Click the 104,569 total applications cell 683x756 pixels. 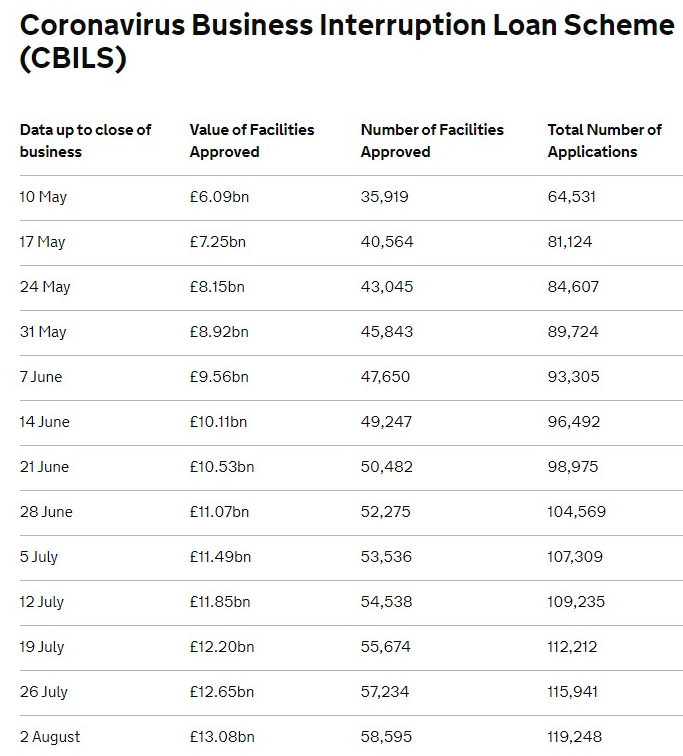[x=576, y=512]
